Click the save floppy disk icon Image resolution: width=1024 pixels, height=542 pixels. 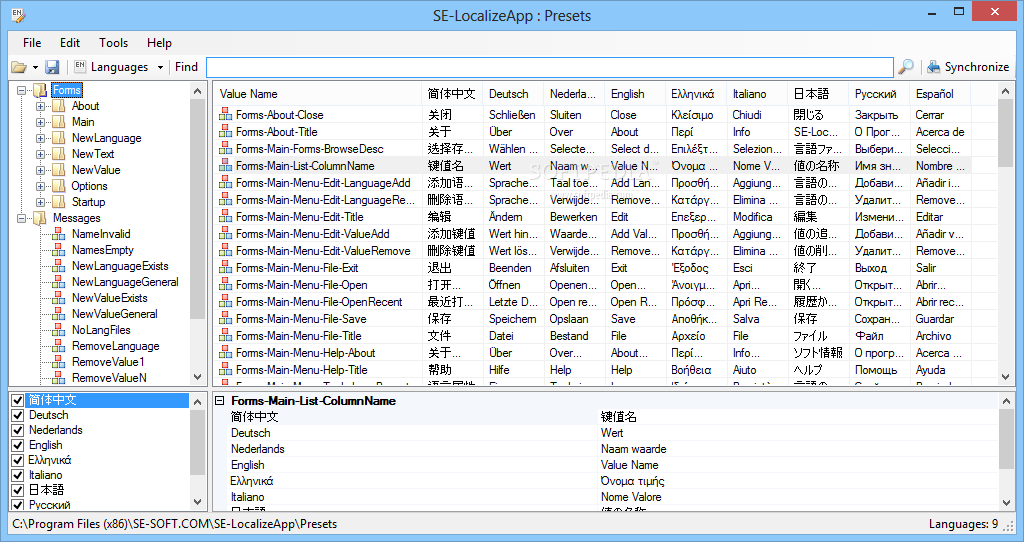tap(52, 67)
